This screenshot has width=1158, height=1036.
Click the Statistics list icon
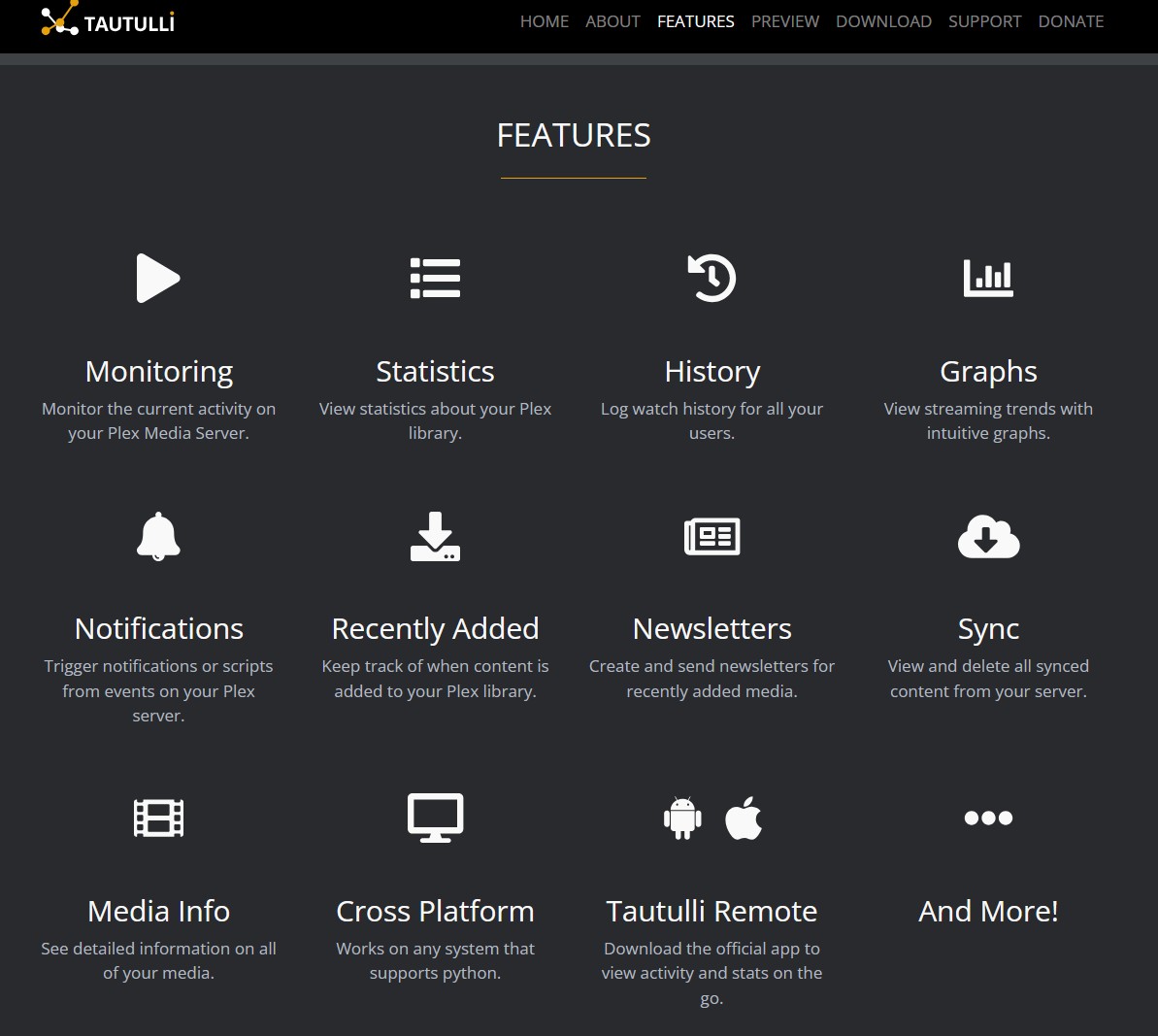coord(435,278)
